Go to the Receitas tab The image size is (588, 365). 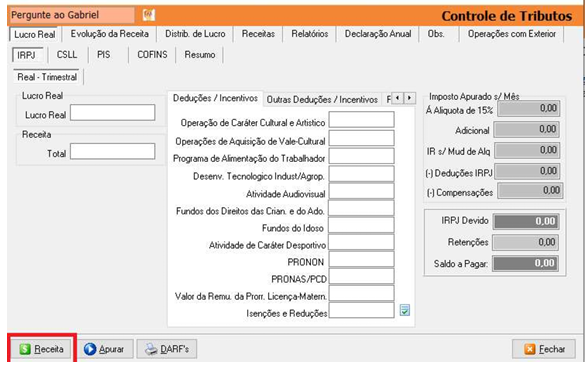click(258, 34)
